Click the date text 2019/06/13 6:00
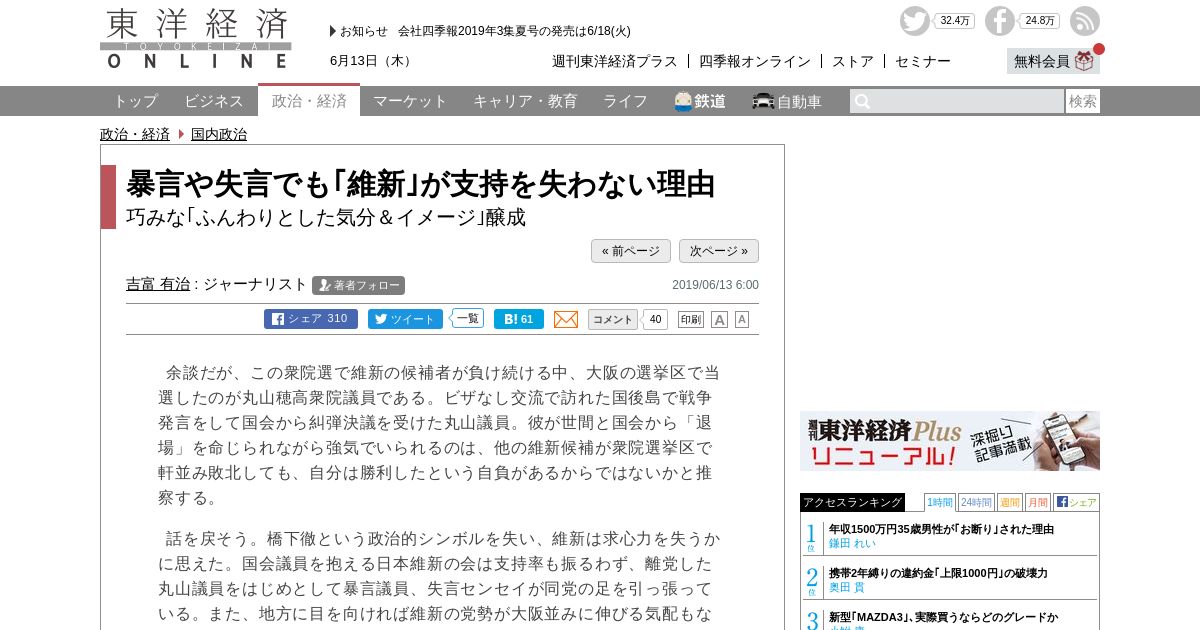Screen dimensions: 1200x630 715,285
